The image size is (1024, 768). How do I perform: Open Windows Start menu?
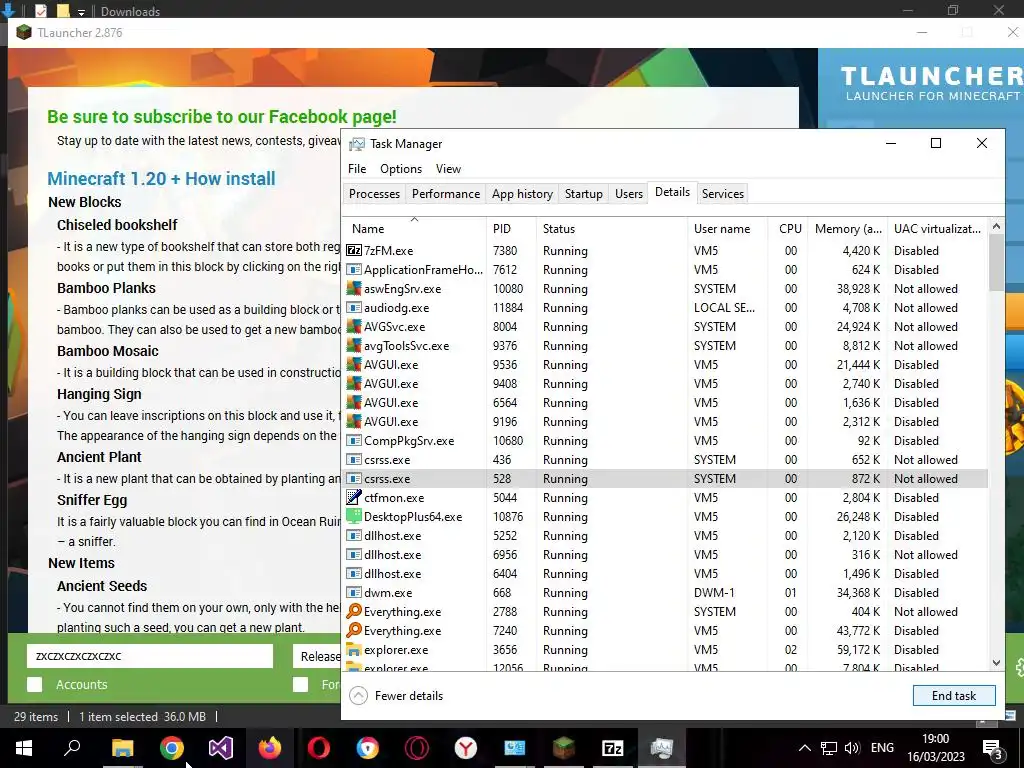24,748
